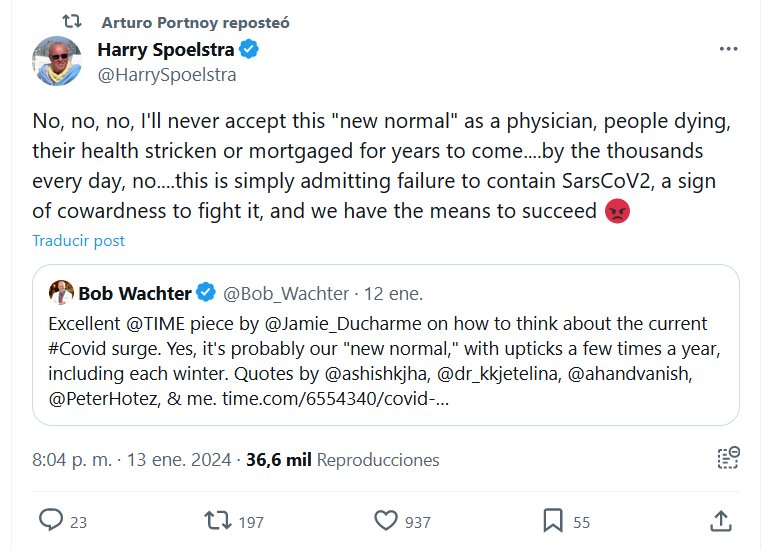Open the share post icon
The image size is (762, 550).
pos(720,520)
